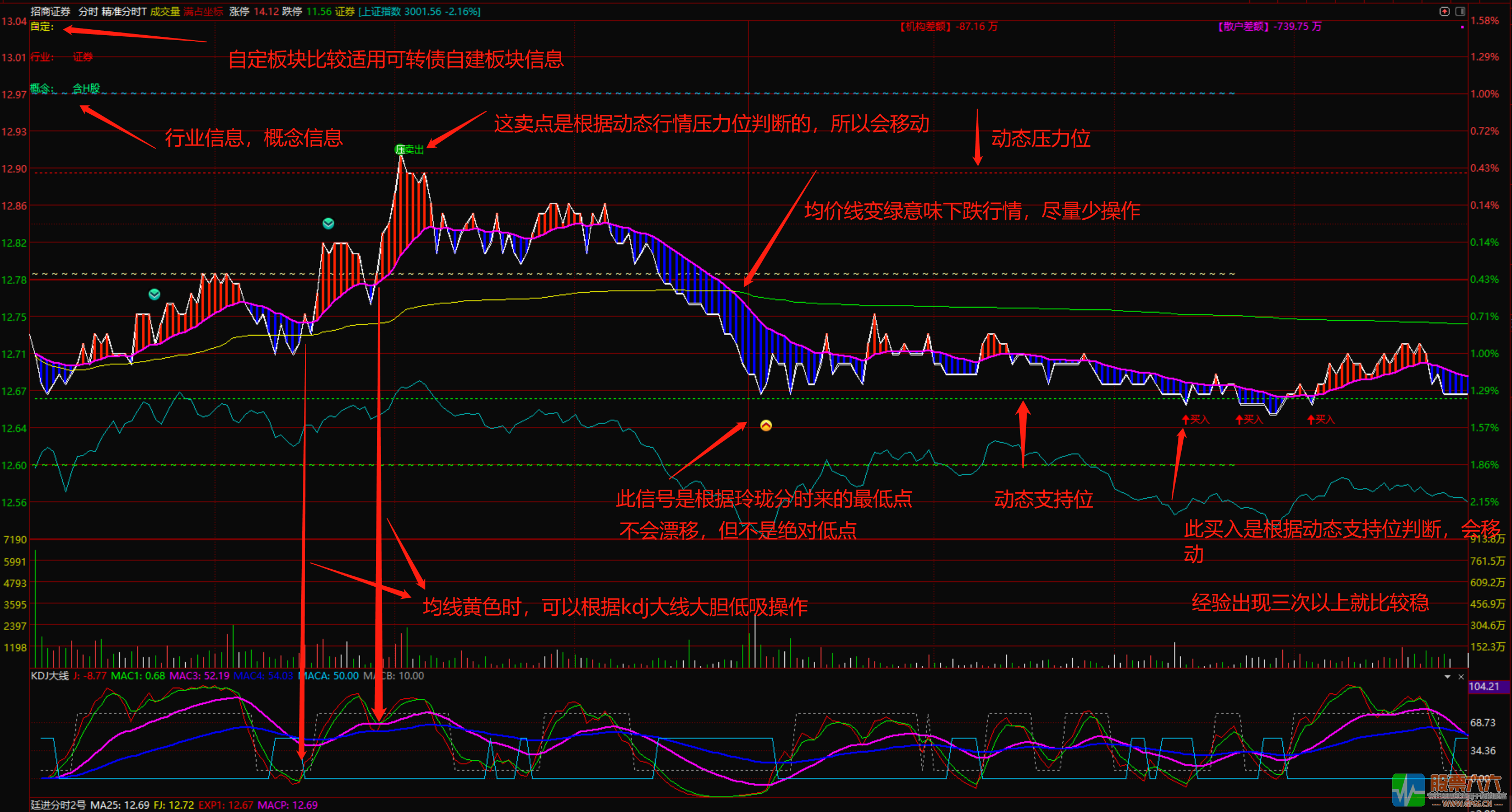Open the KDJ大线 indicator panel dropdown arrow
The width and height of the screenshot is (1512, 812).
1448,676
